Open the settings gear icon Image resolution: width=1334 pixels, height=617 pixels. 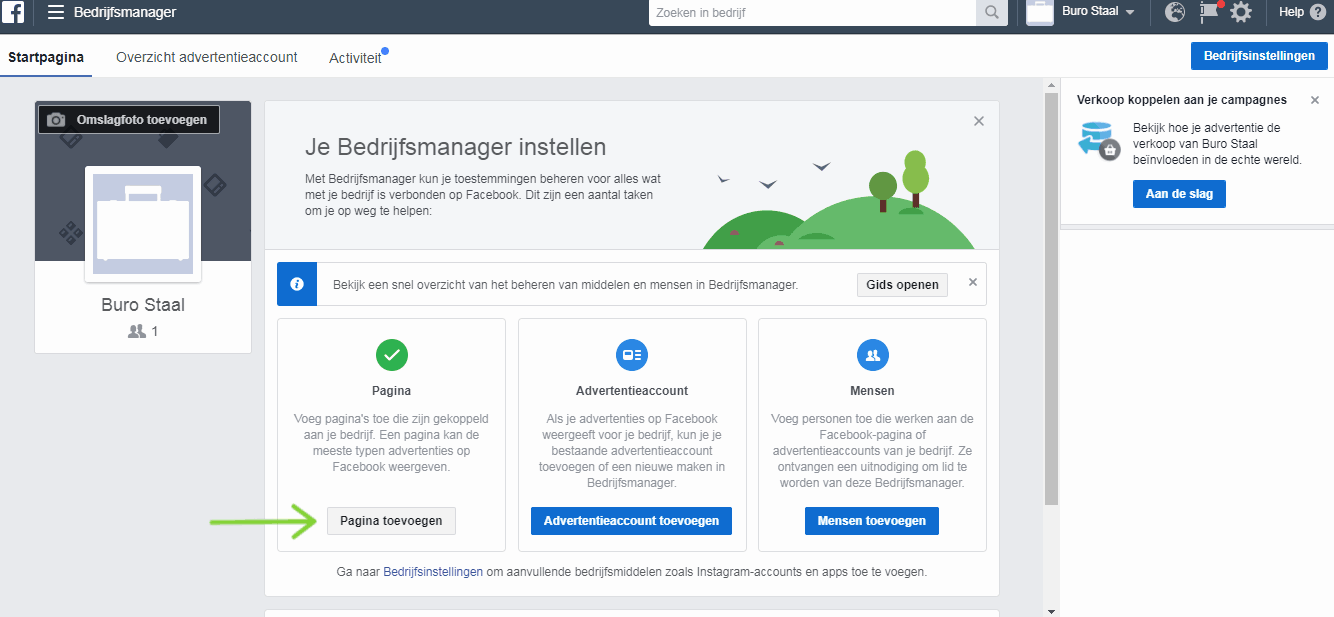(1241, 12)
